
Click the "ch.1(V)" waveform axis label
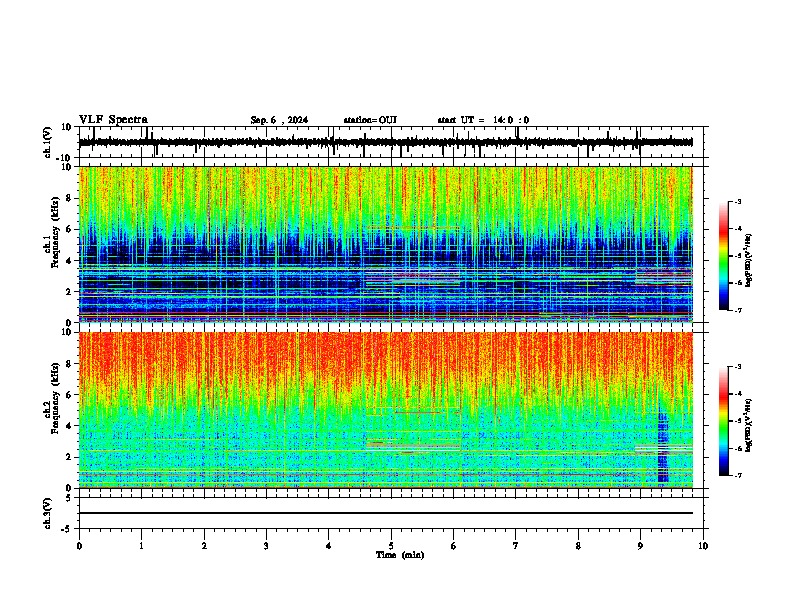point(48,142)
